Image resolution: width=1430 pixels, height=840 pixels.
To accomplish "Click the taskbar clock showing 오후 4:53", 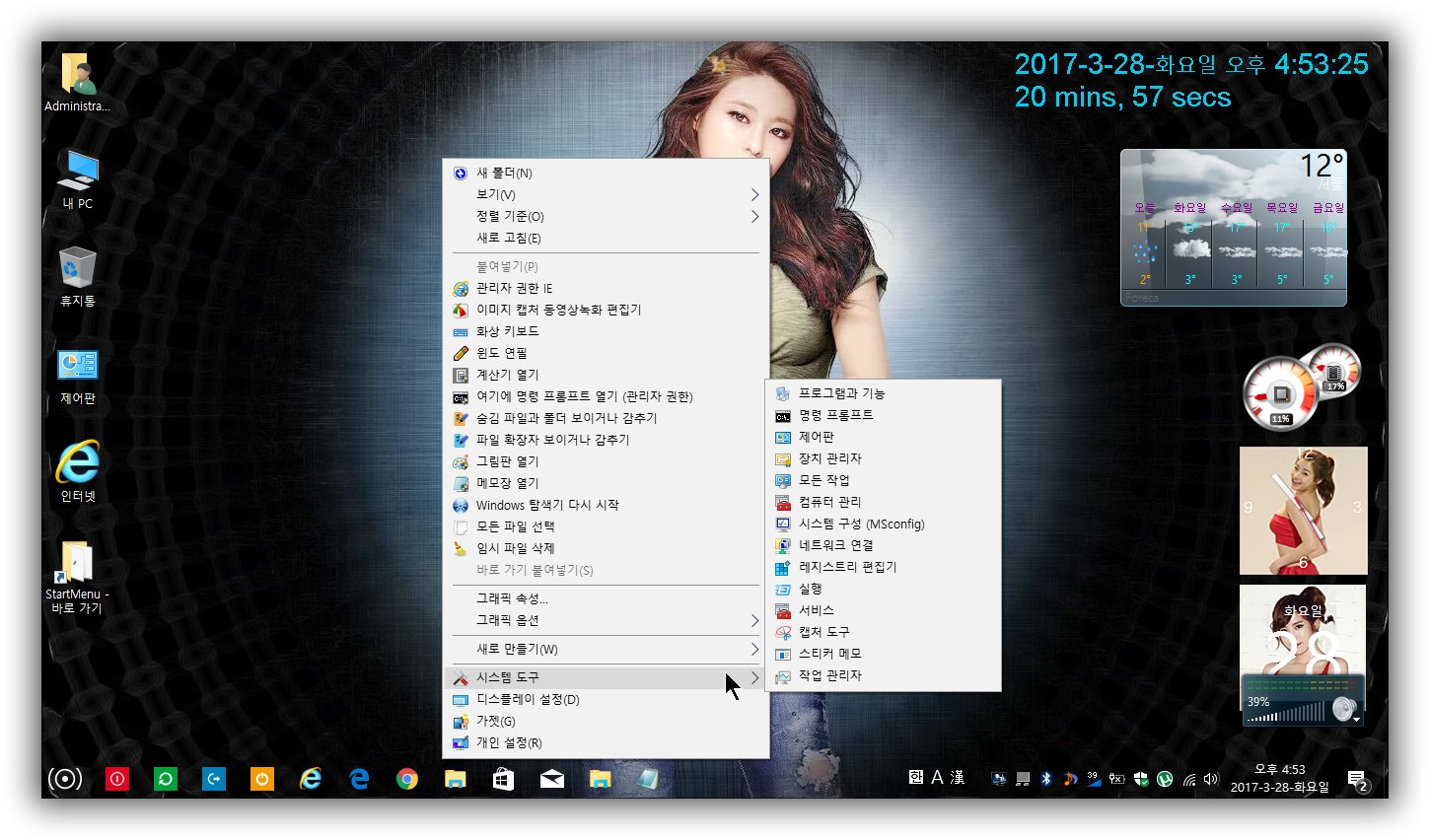I will (1279, 779).
